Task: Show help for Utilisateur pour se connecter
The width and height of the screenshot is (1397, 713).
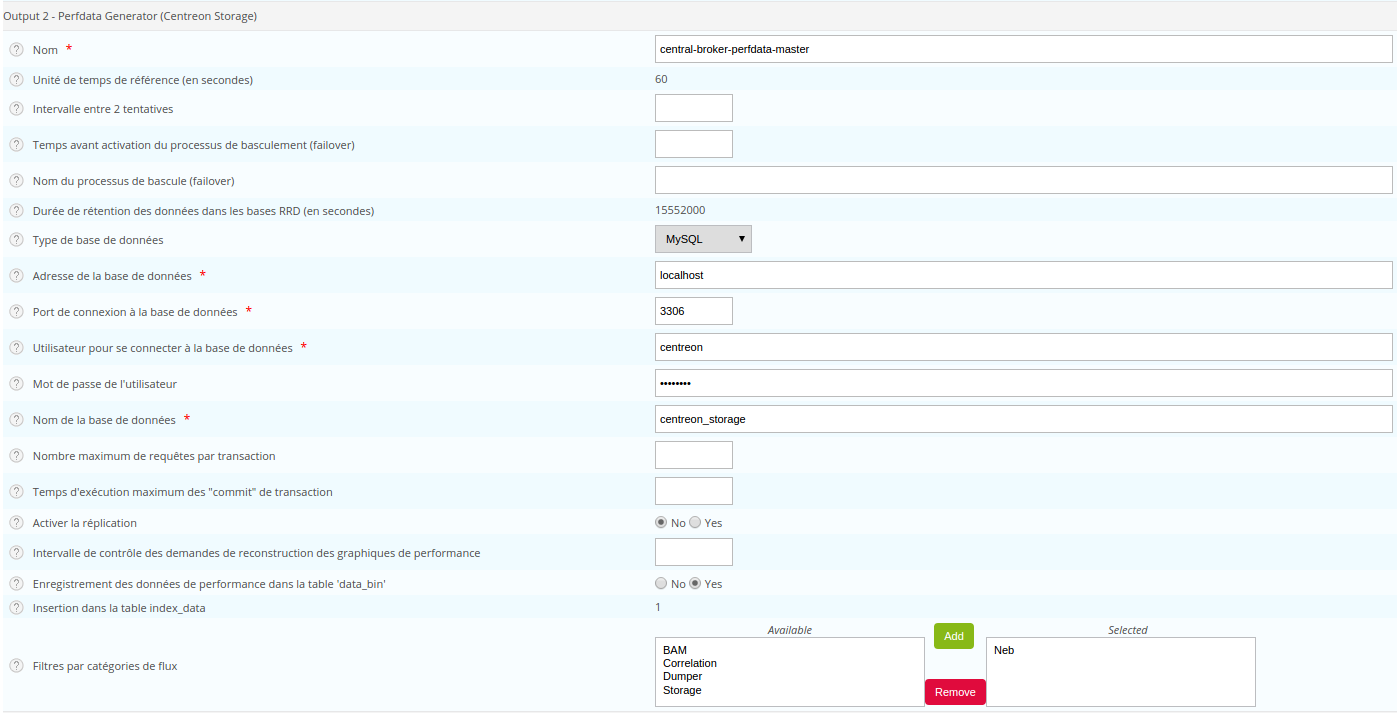Action: [x=16, y=348]
